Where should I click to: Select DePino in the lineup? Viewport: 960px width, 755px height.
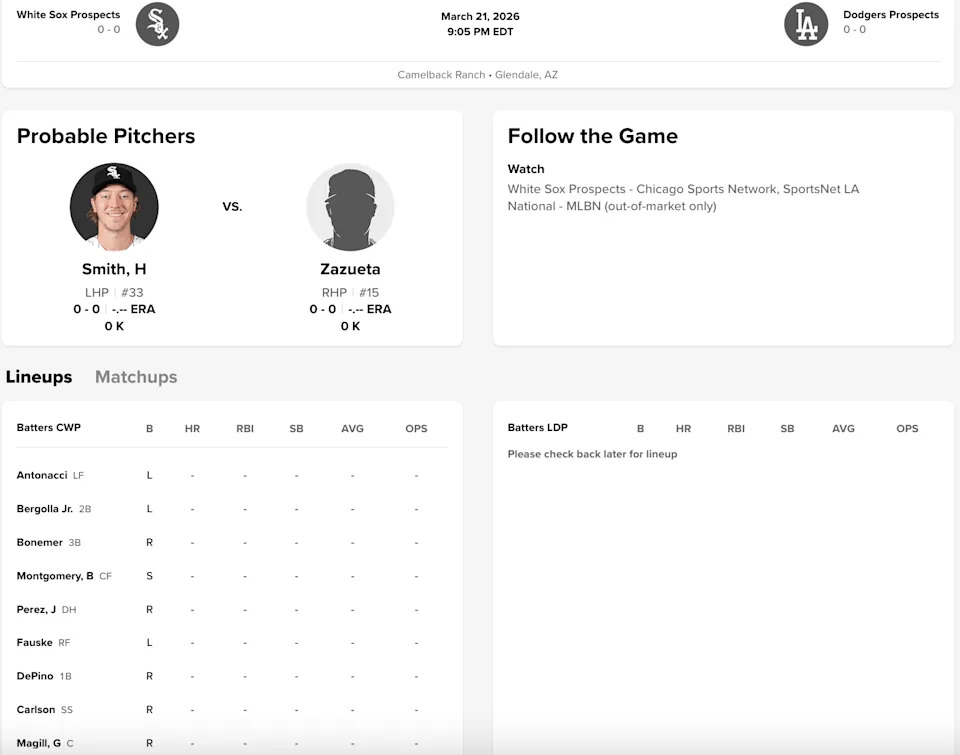(x=36, y=676)
